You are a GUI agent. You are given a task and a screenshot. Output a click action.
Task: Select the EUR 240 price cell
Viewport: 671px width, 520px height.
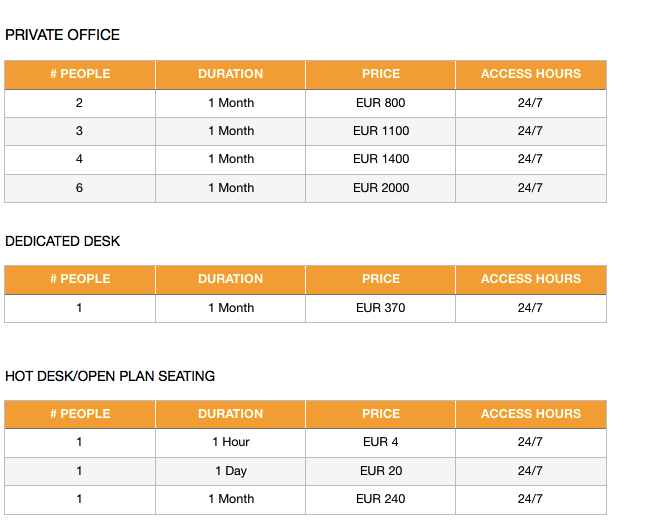coord(380,499)
